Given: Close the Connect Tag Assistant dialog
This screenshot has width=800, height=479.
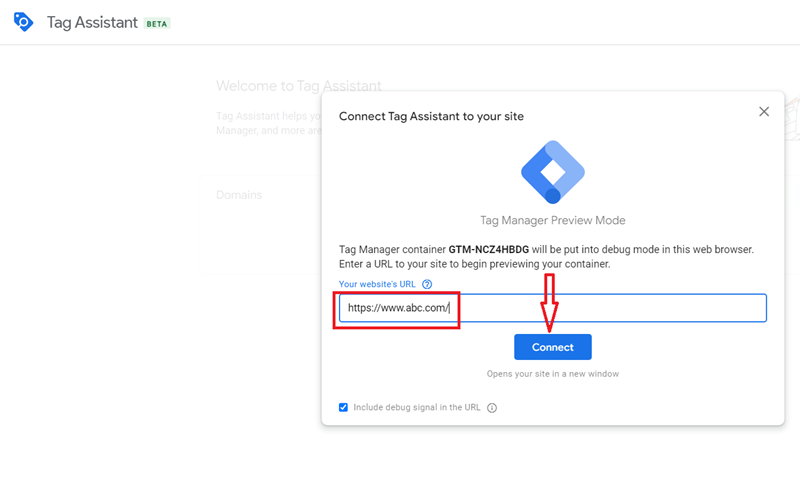Looking at the screenshot, I should point(764,112).
